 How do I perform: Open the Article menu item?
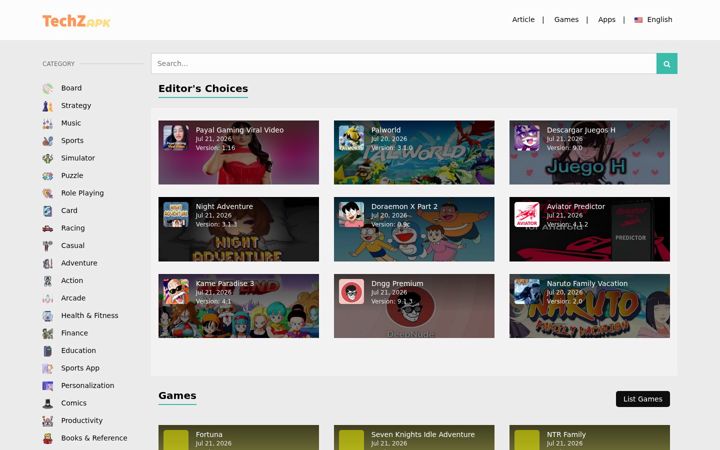tap(523, 20)
